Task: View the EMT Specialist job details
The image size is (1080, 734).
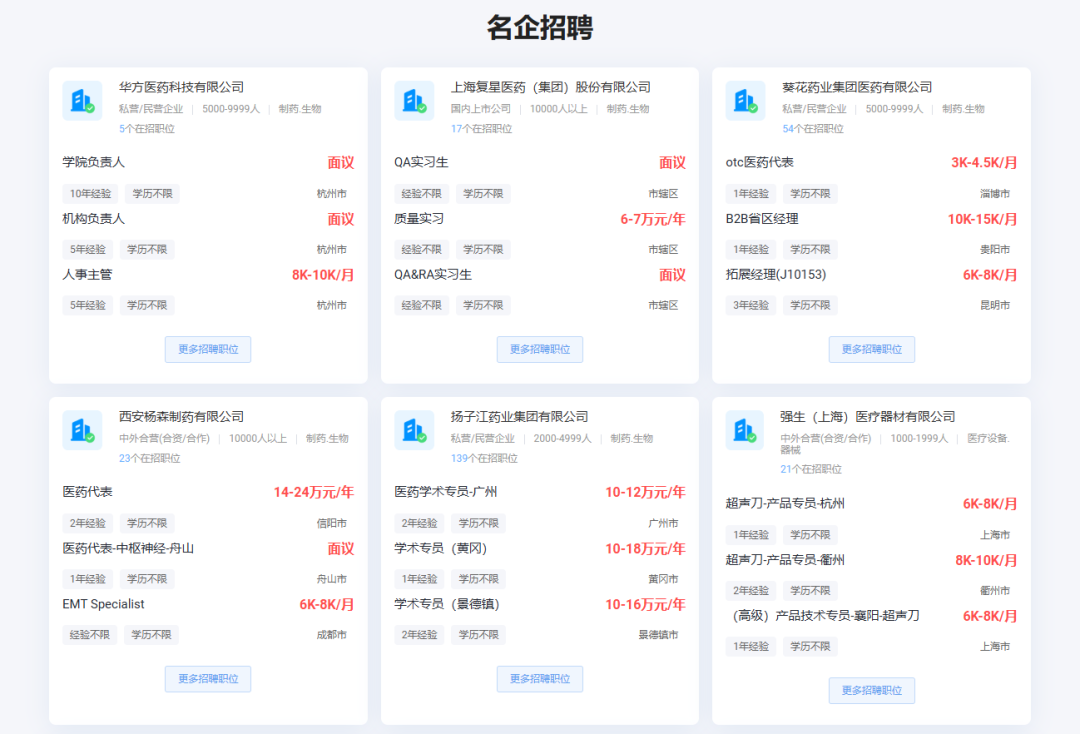Action: tap(104, 604)
